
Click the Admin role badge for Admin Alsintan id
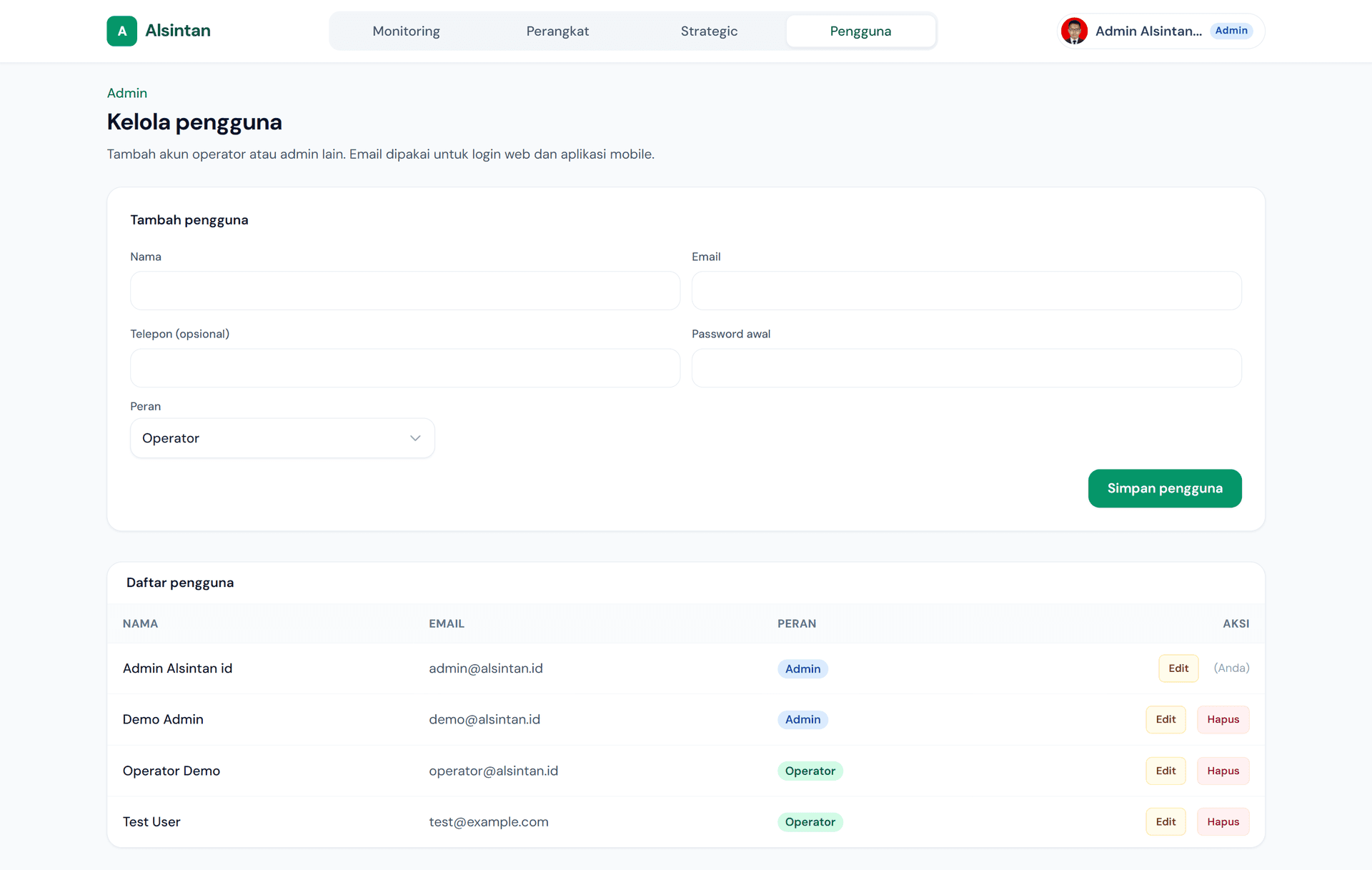802,669
